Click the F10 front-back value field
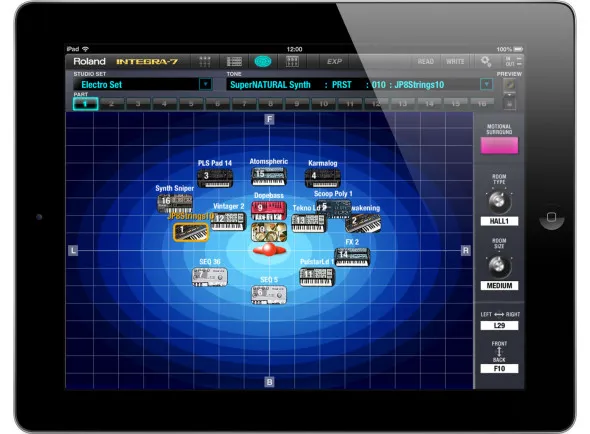Screen dimensions: 590x434 499,369
